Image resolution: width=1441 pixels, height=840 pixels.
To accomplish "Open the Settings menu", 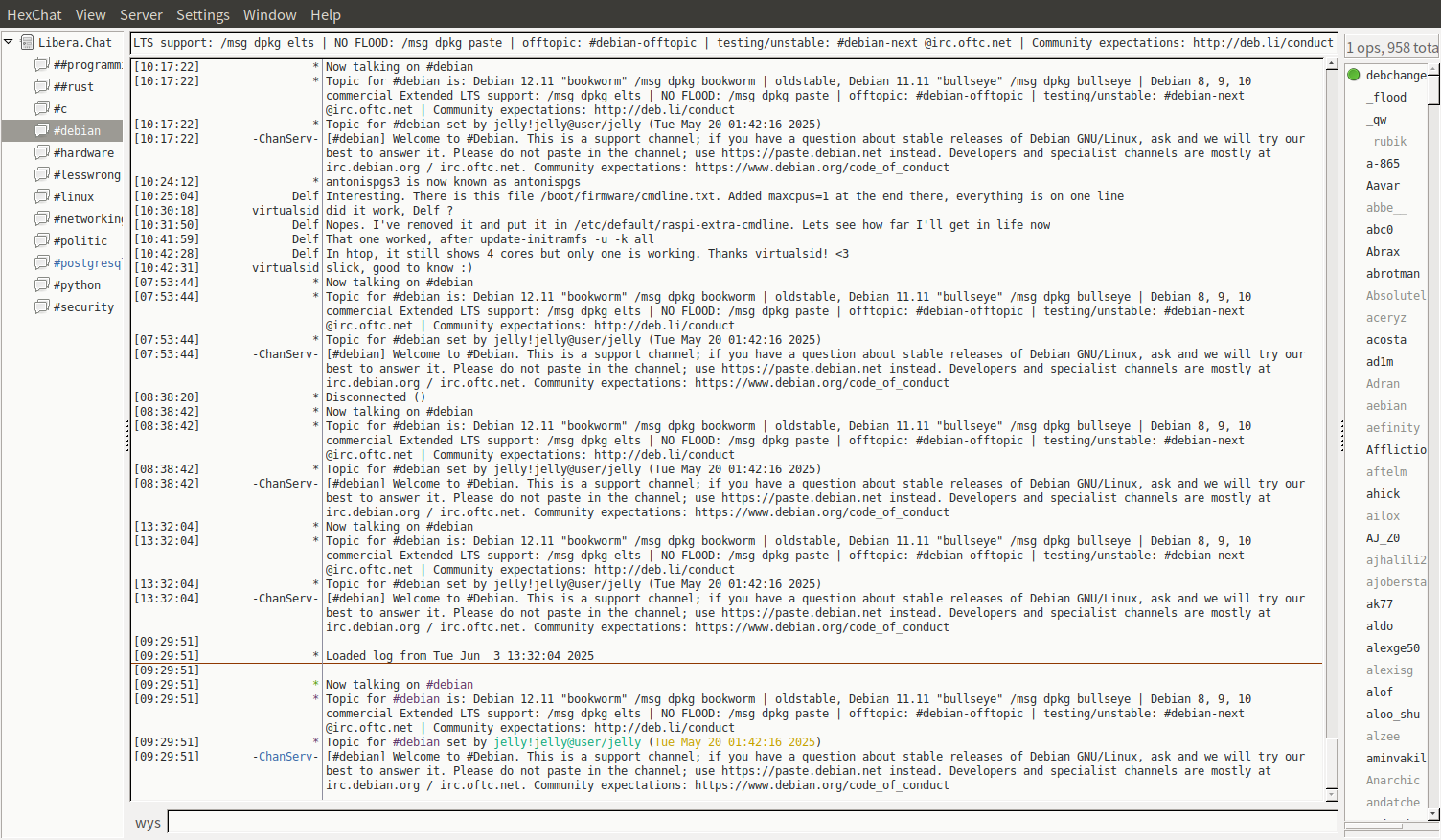I will pyautogui.click(x=203, y=14).
